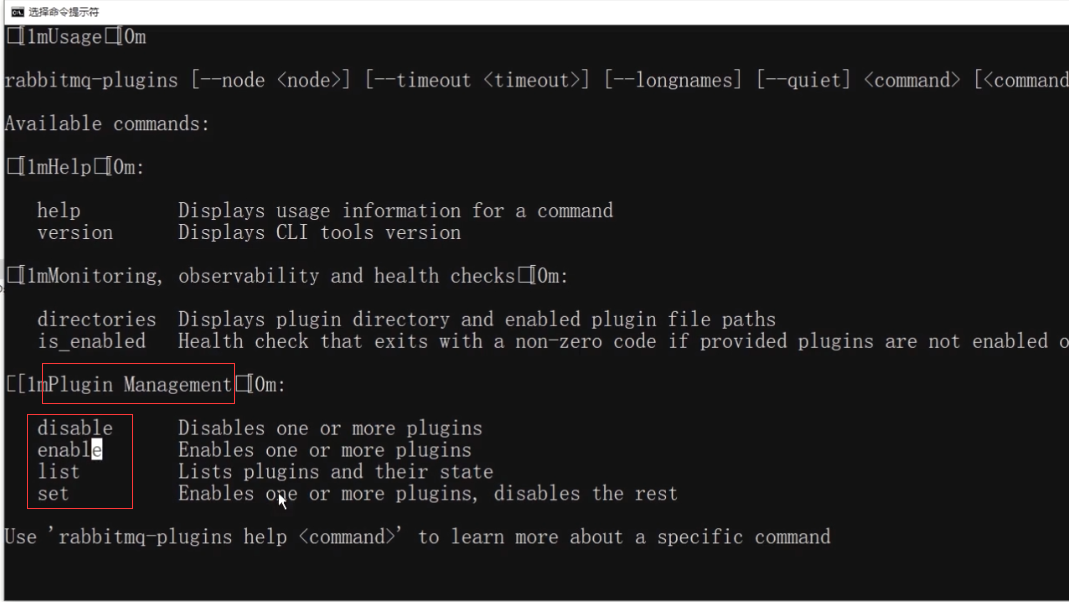Click the 'Available commands:' line

tap(107, 124)
